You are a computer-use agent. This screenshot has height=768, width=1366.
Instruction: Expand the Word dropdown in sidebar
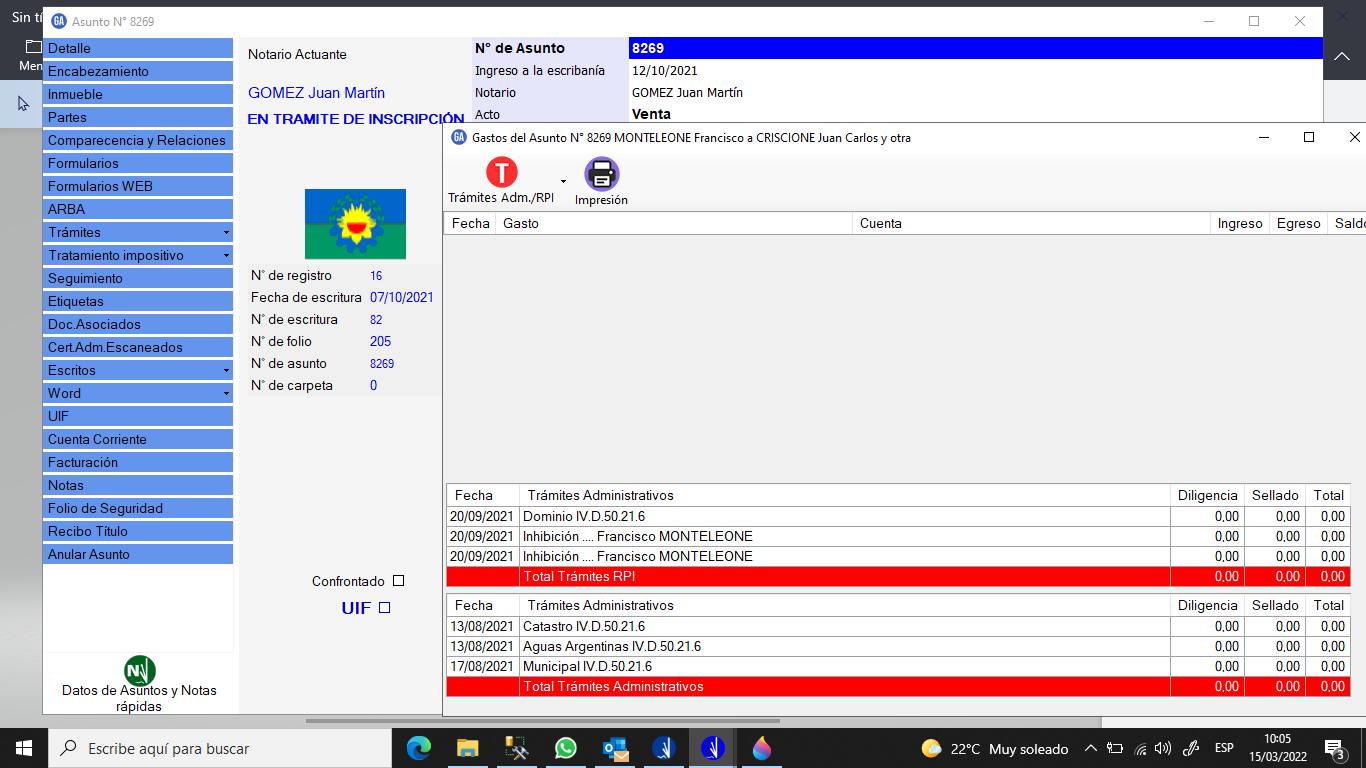point(226,394)
